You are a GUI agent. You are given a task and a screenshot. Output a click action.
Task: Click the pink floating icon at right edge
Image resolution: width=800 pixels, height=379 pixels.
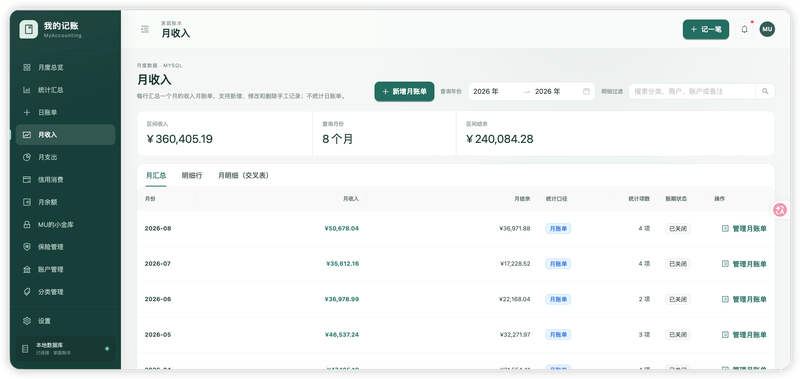(780, 210)
